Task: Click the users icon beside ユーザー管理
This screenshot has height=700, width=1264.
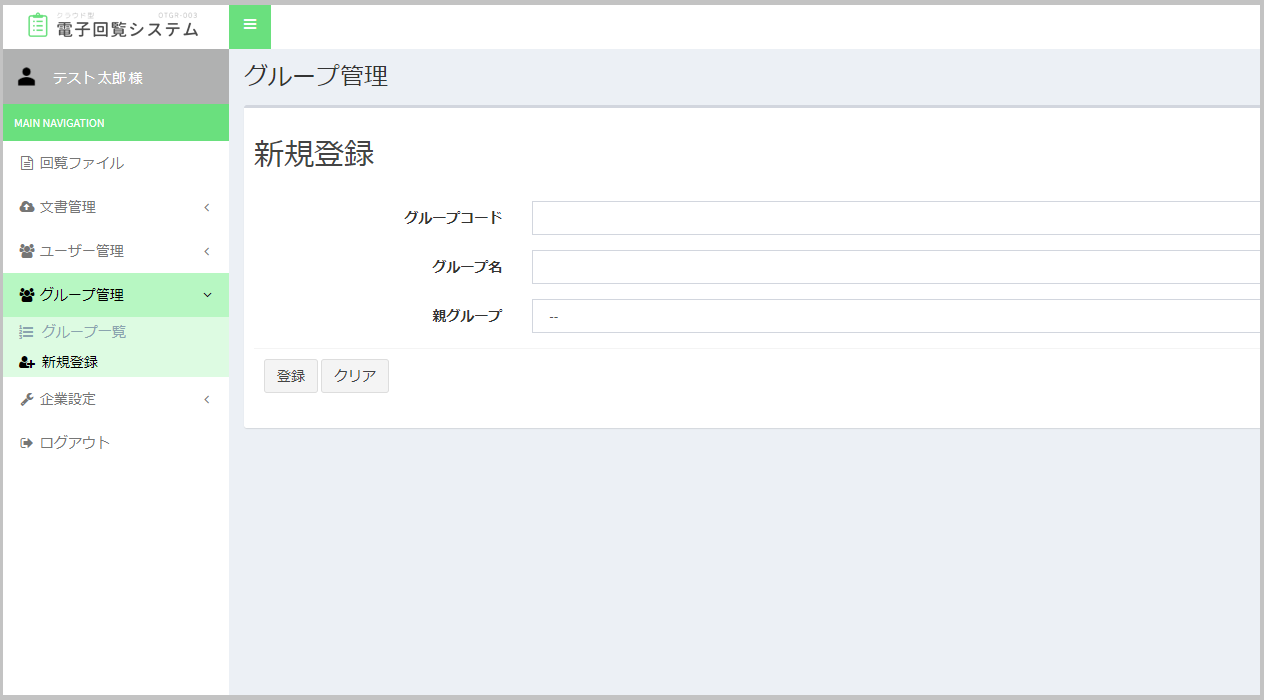Action: [27, 251]
